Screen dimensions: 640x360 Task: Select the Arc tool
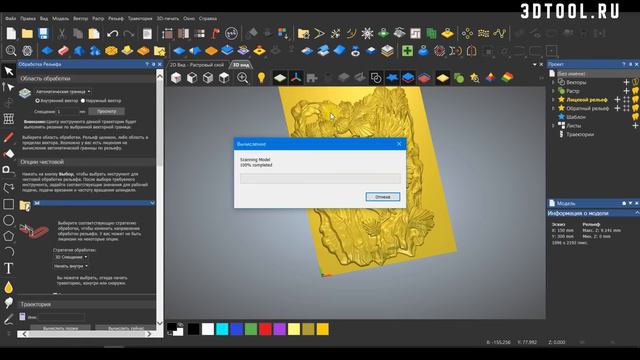[9, 251]
